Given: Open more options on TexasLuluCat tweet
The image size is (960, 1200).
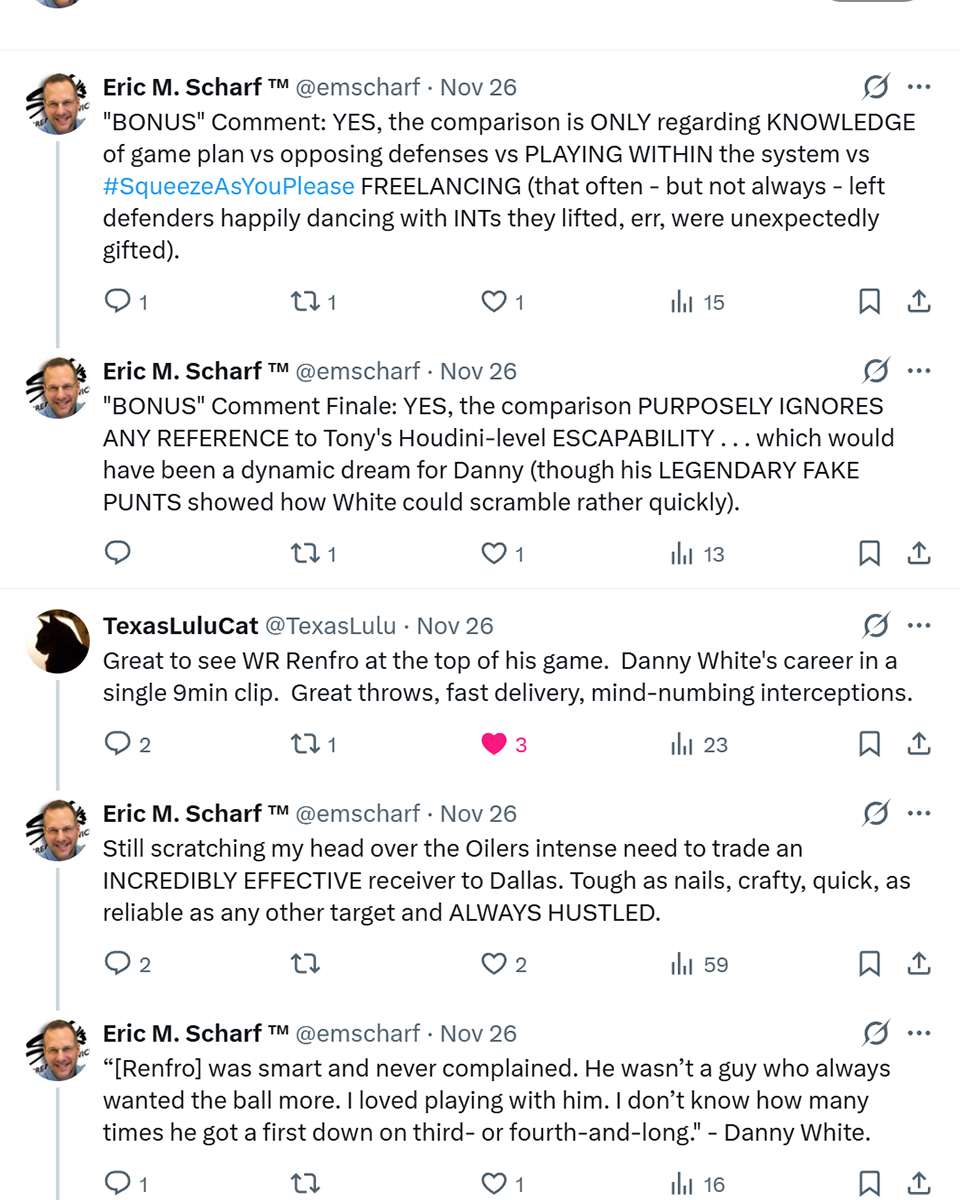Looking at the screenshot, I should [919, 625].
